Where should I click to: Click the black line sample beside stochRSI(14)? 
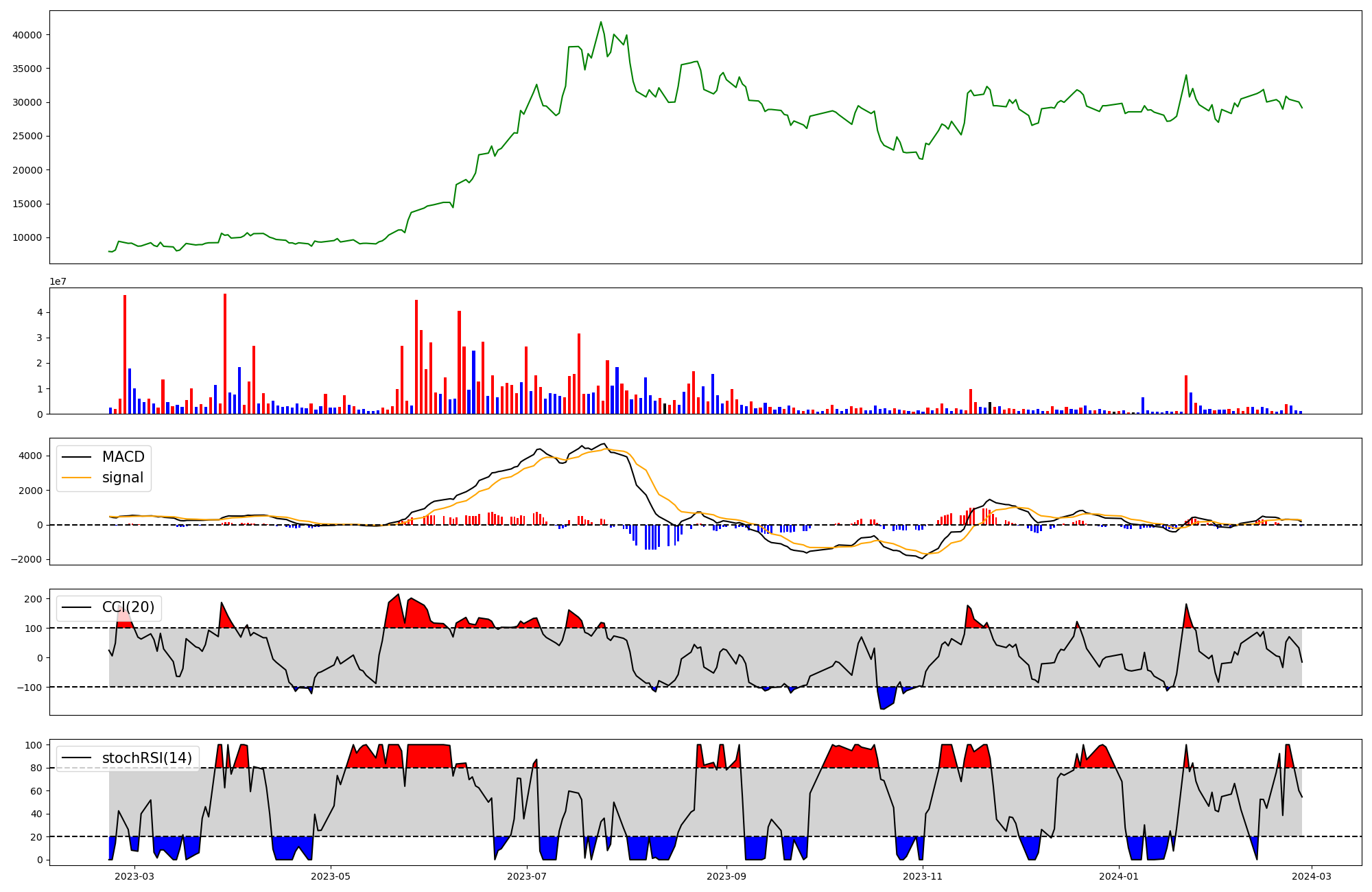(x=76, y=758)
